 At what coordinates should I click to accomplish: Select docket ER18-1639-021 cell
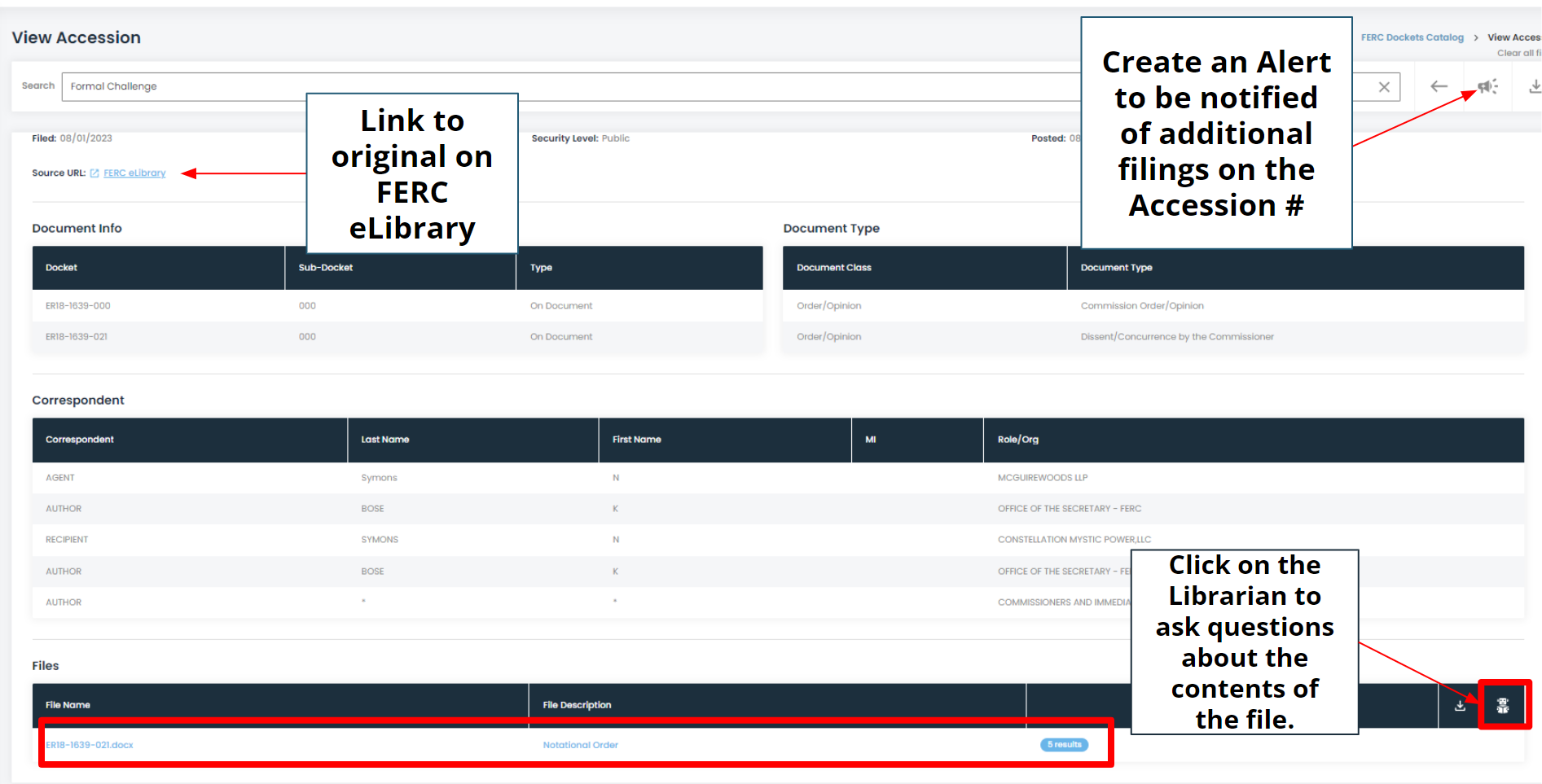pyautogui.click(x=77, y=337)
